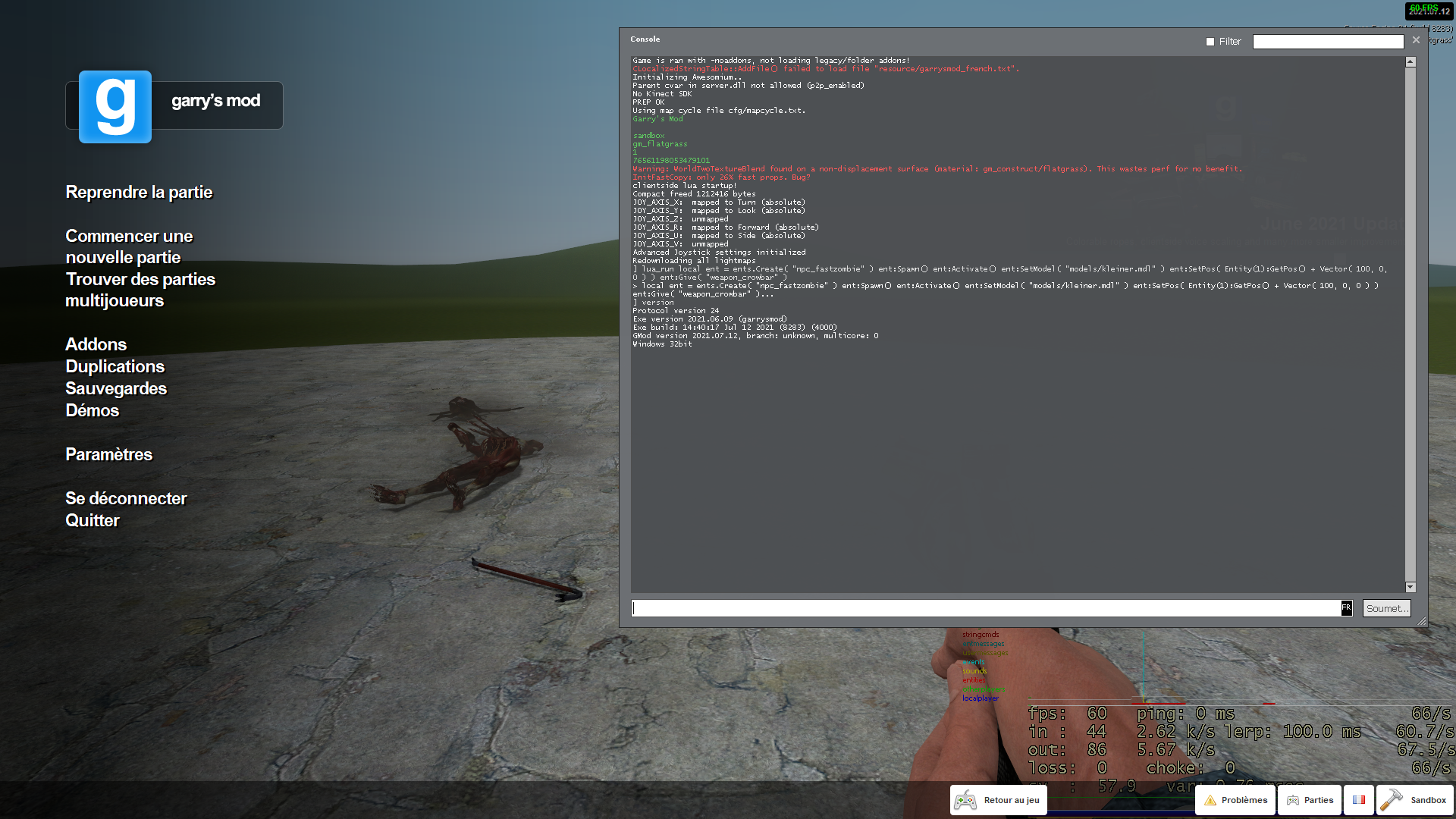The width and height of the screenshot is (1456, 819).
Task: Open Paramètres settings
Action: [108, 455]
